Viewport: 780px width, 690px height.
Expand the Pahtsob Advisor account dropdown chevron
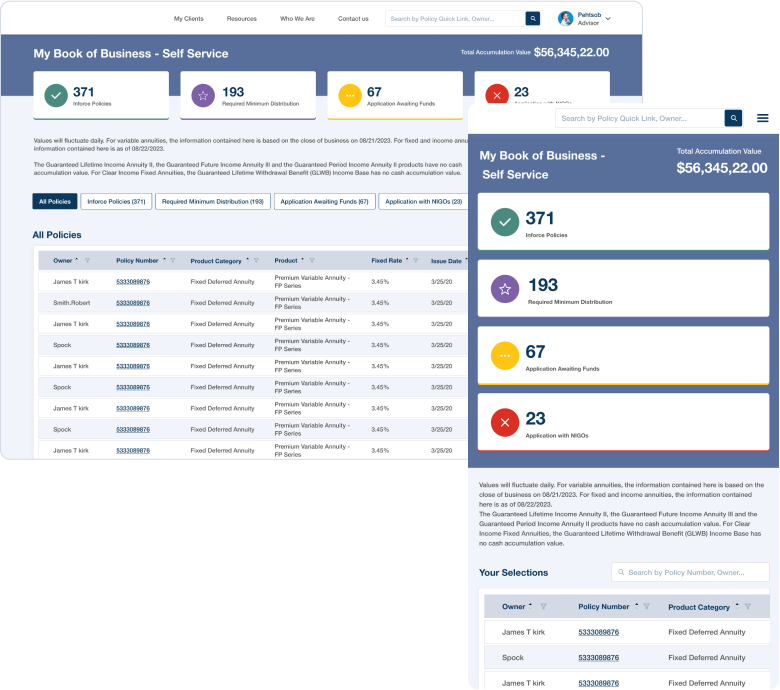tap(608, 19)
